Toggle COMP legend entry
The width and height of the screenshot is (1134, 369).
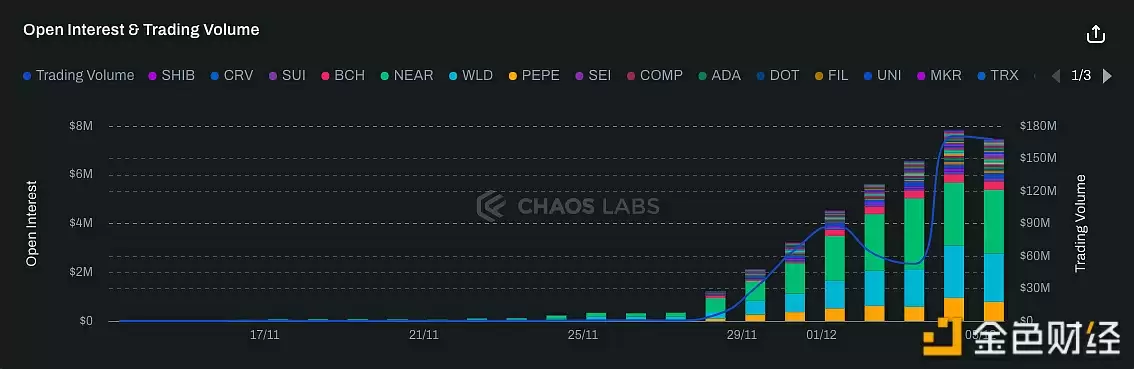coord(654,75)
